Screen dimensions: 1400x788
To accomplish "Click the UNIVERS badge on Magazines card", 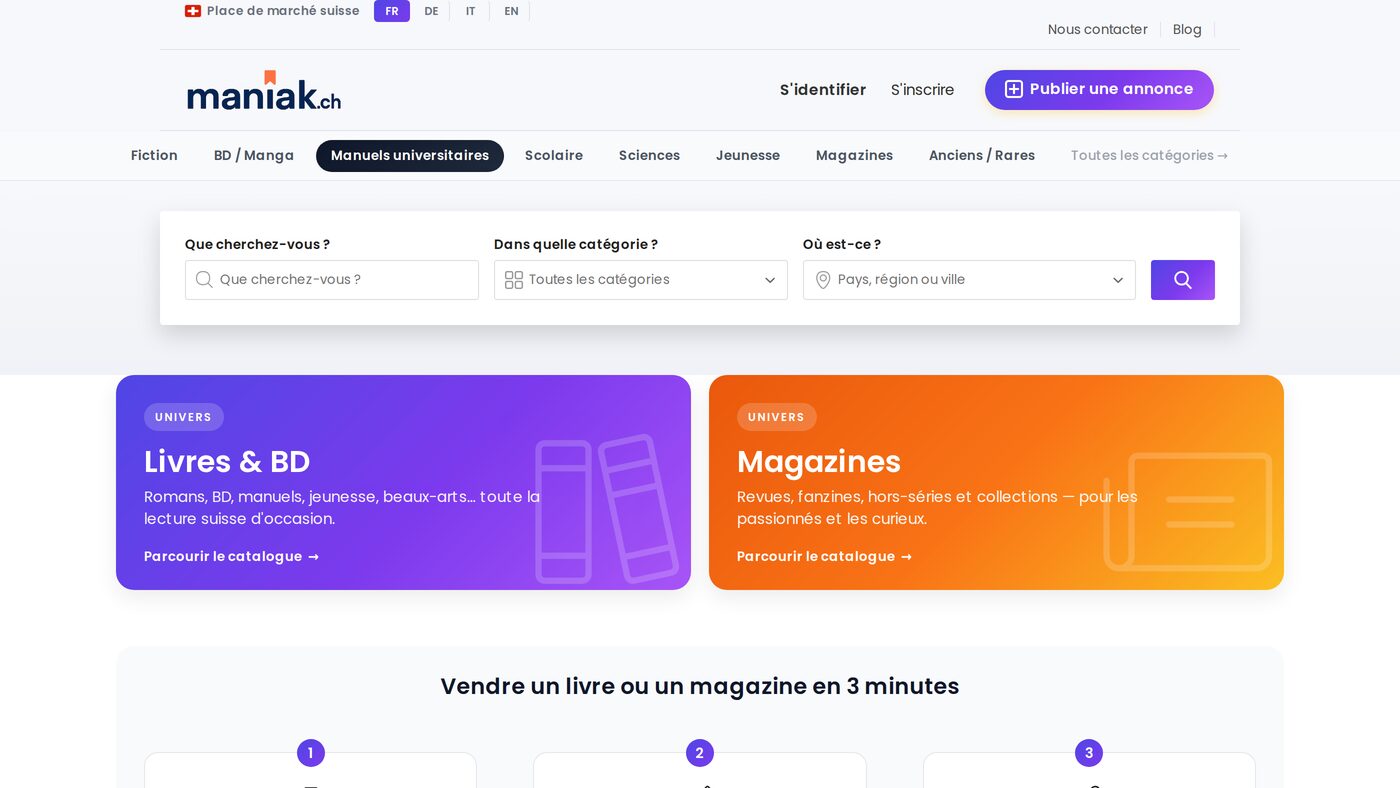I will coord(777,417).
